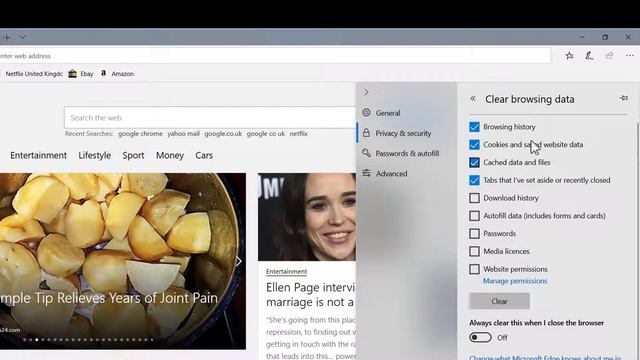Image resolution: width=640 pixels, height=360 pixels.
Task: Open Manage permissions link
Action: [515, 281]
